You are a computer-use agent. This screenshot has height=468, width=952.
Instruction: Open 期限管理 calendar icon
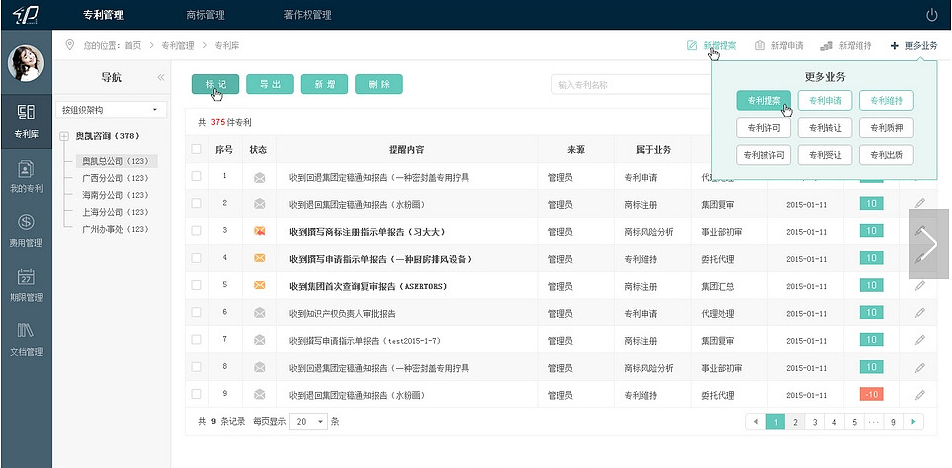point(26,284)
